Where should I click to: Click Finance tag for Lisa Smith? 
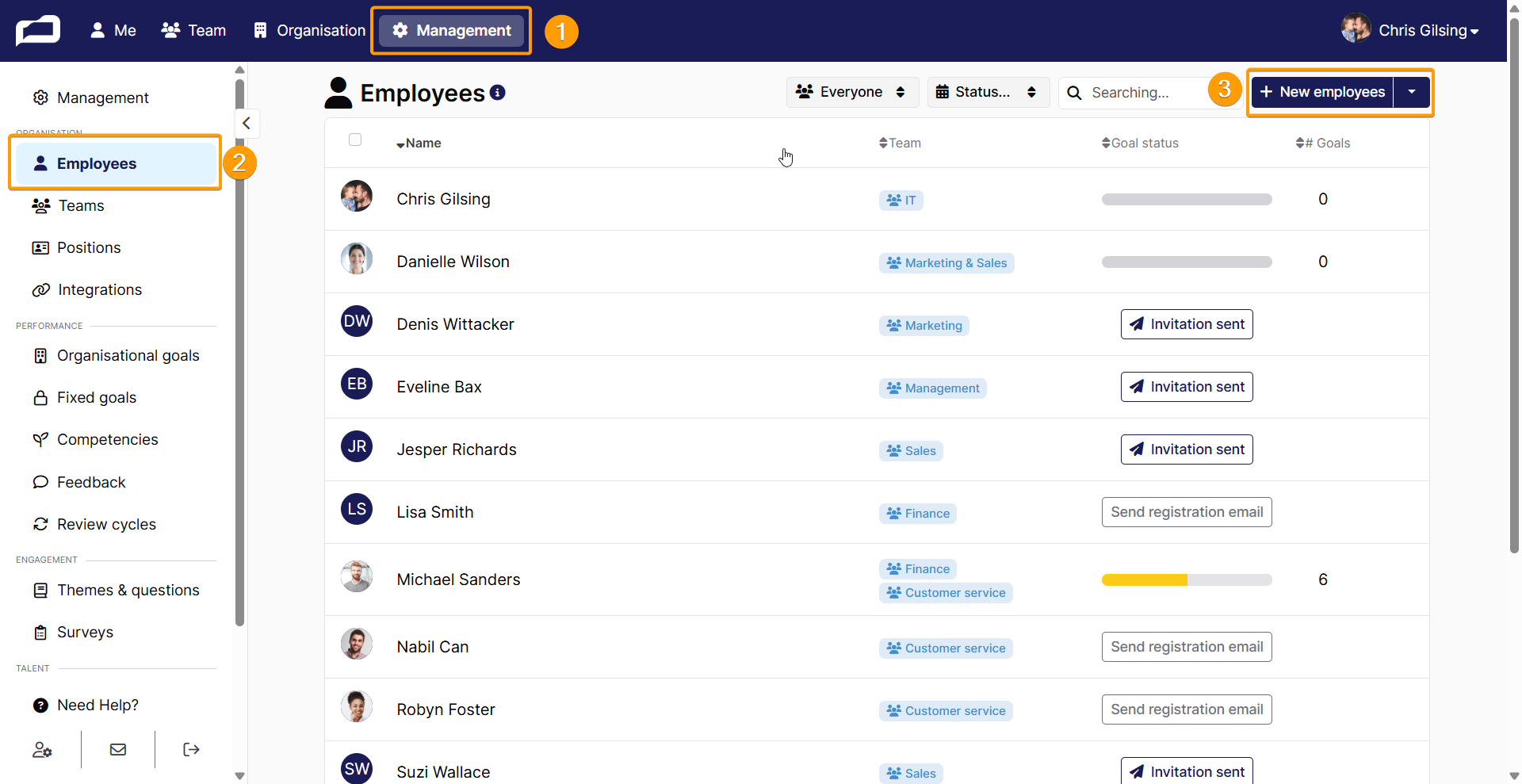918,514
